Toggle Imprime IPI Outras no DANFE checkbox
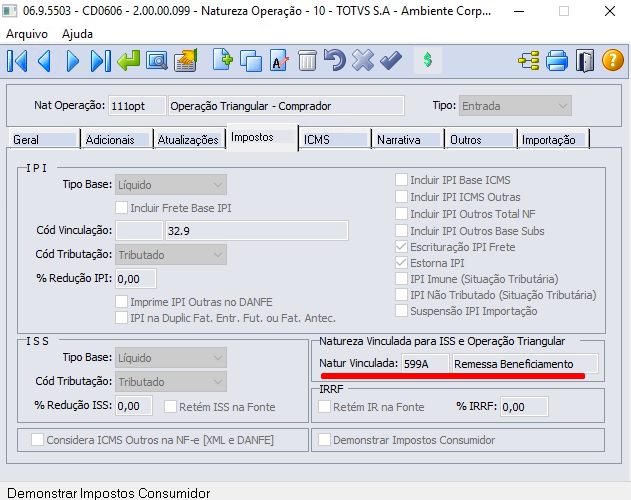 pos(122,302)
